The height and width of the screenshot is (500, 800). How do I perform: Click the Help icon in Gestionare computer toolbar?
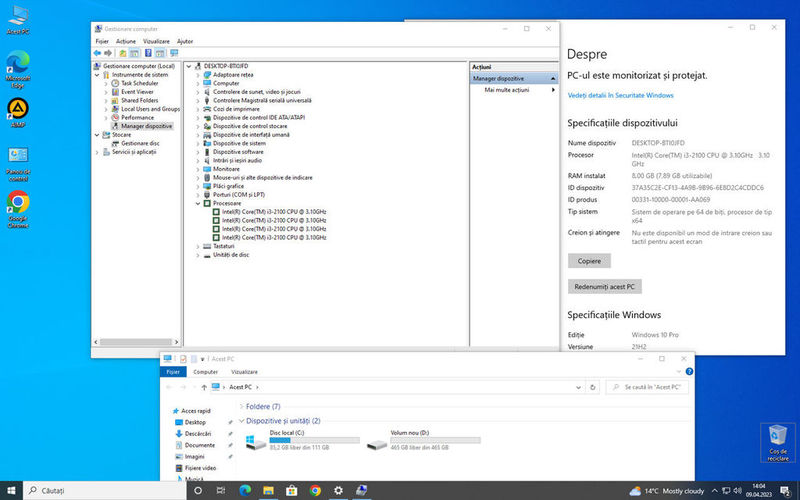click(x=148, y=53)
